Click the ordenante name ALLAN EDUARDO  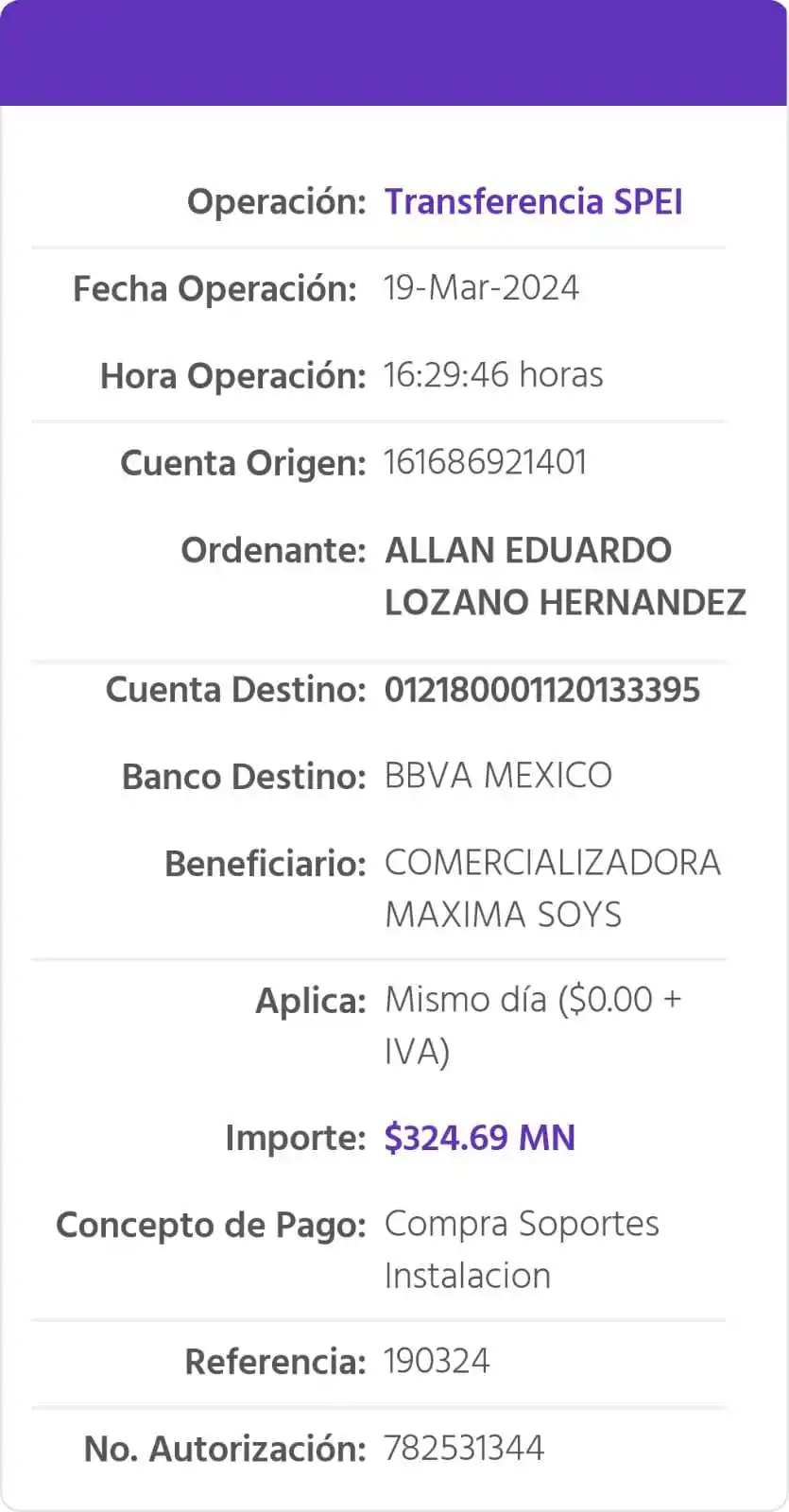click(x=527, y=550)
